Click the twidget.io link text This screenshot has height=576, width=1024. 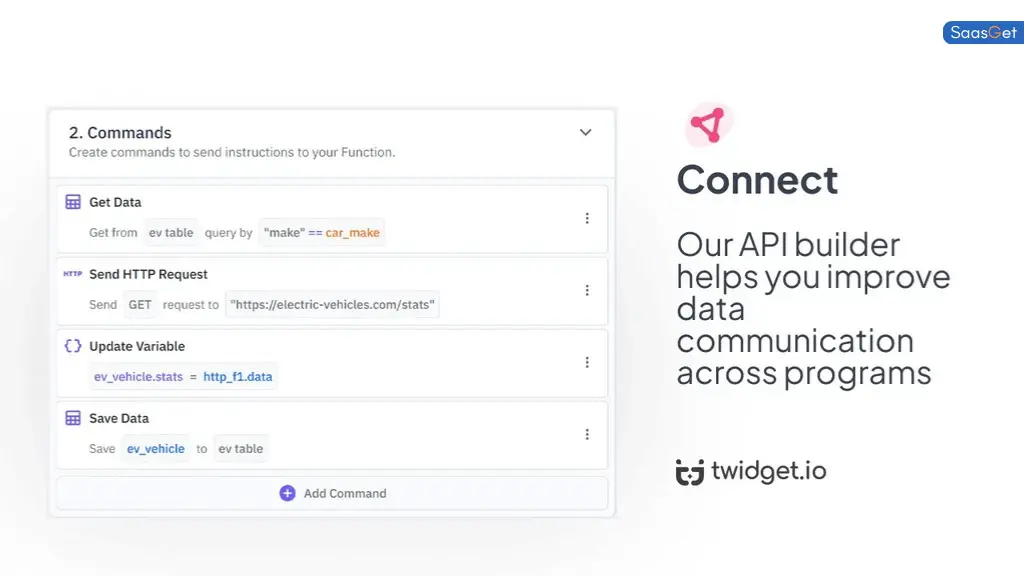point(770,471)
